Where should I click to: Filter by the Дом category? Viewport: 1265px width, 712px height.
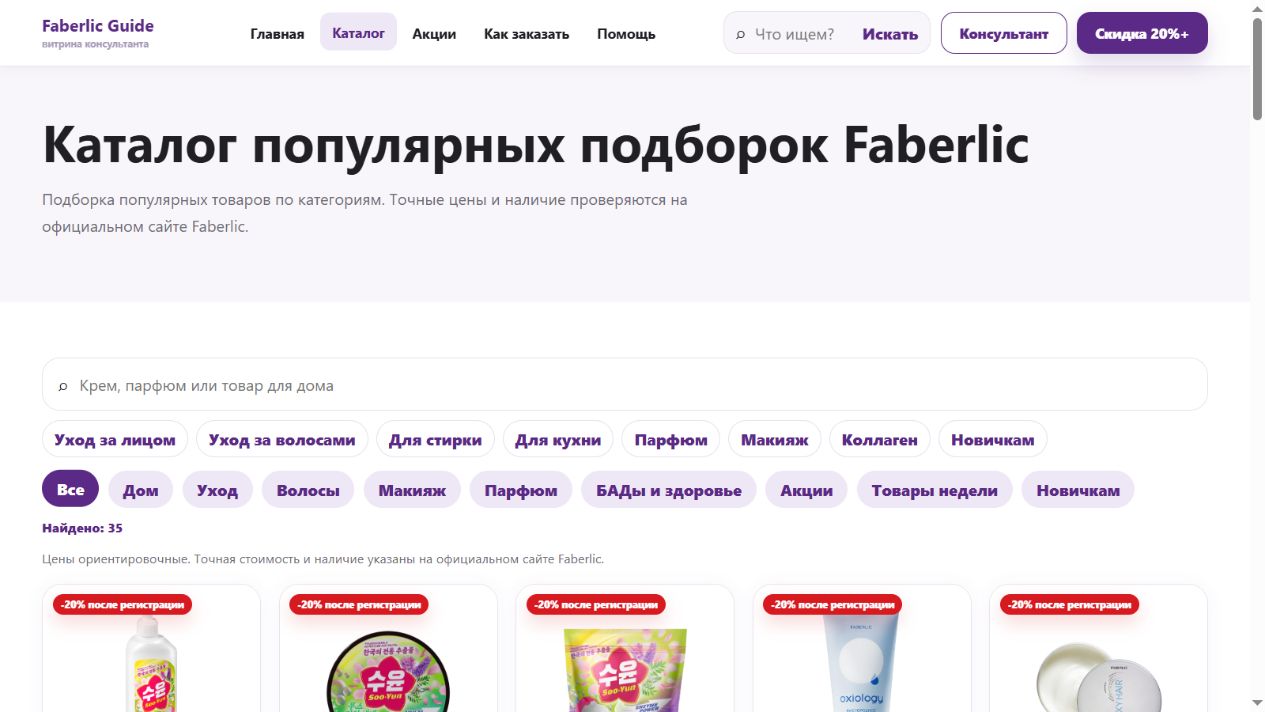coord(141,490)
